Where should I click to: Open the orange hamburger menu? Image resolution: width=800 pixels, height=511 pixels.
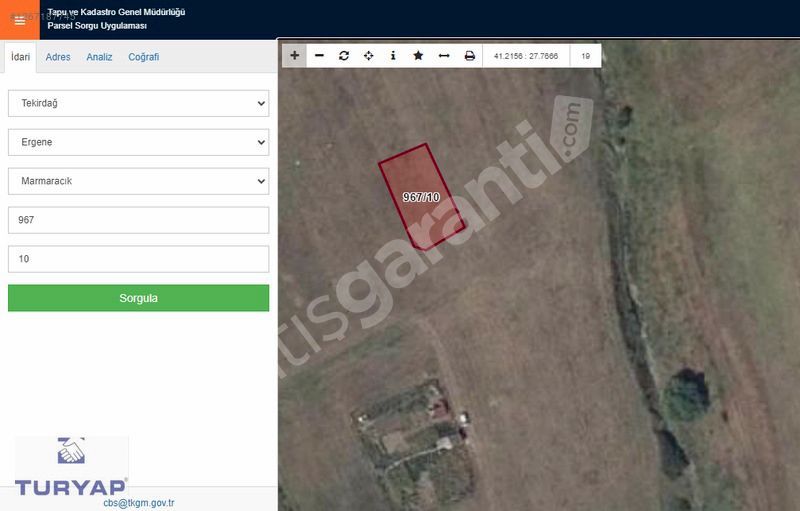[x=20, y=20]
